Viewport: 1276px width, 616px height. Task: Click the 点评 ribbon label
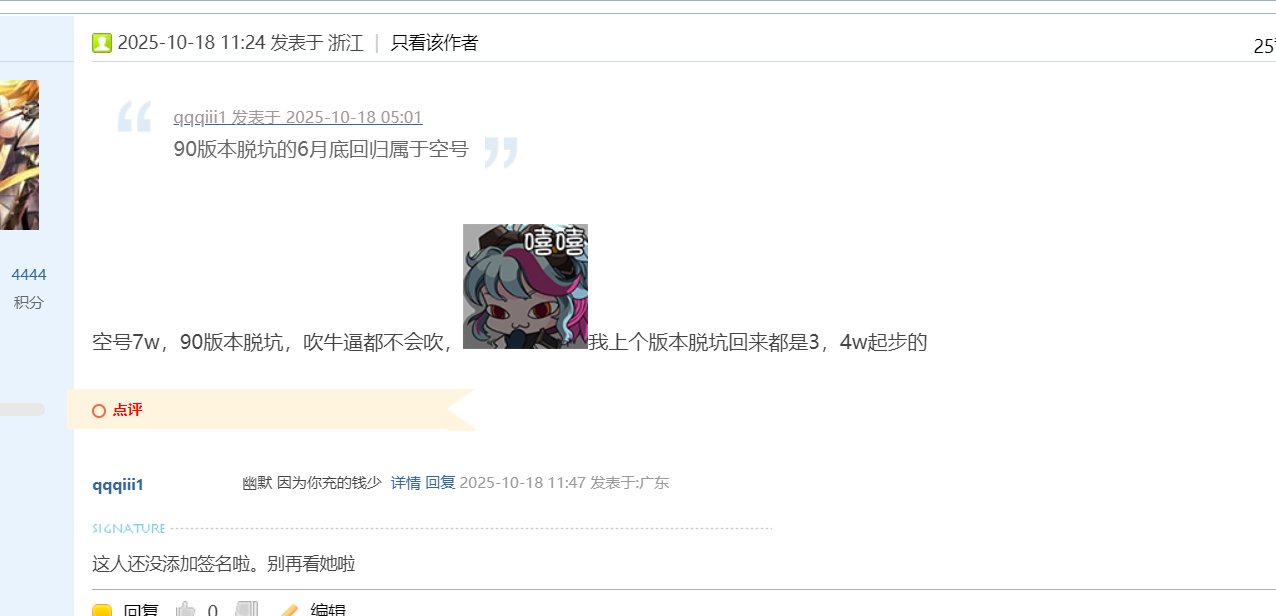pyautogui.click(x=127, y=410)
